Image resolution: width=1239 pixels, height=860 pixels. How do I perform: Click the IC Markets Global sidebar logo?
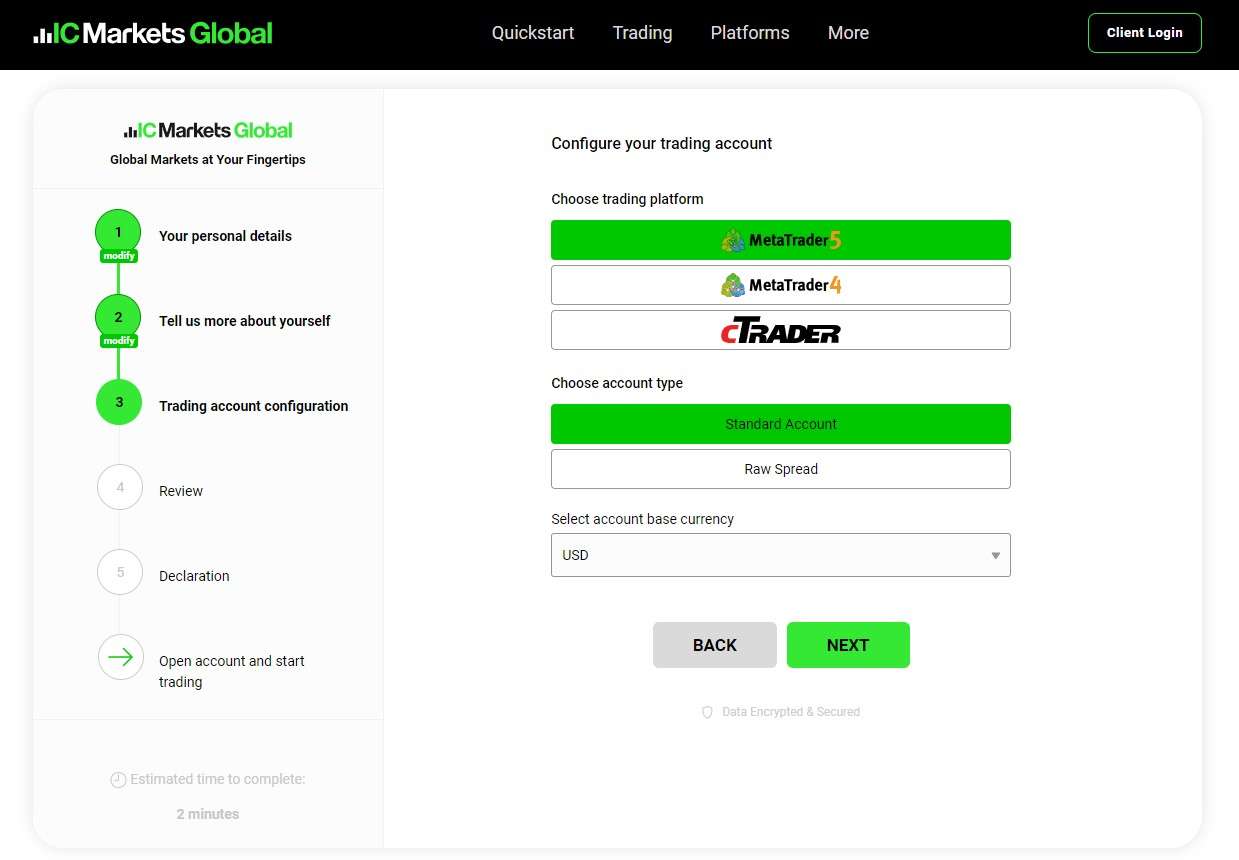click(208, 130)
